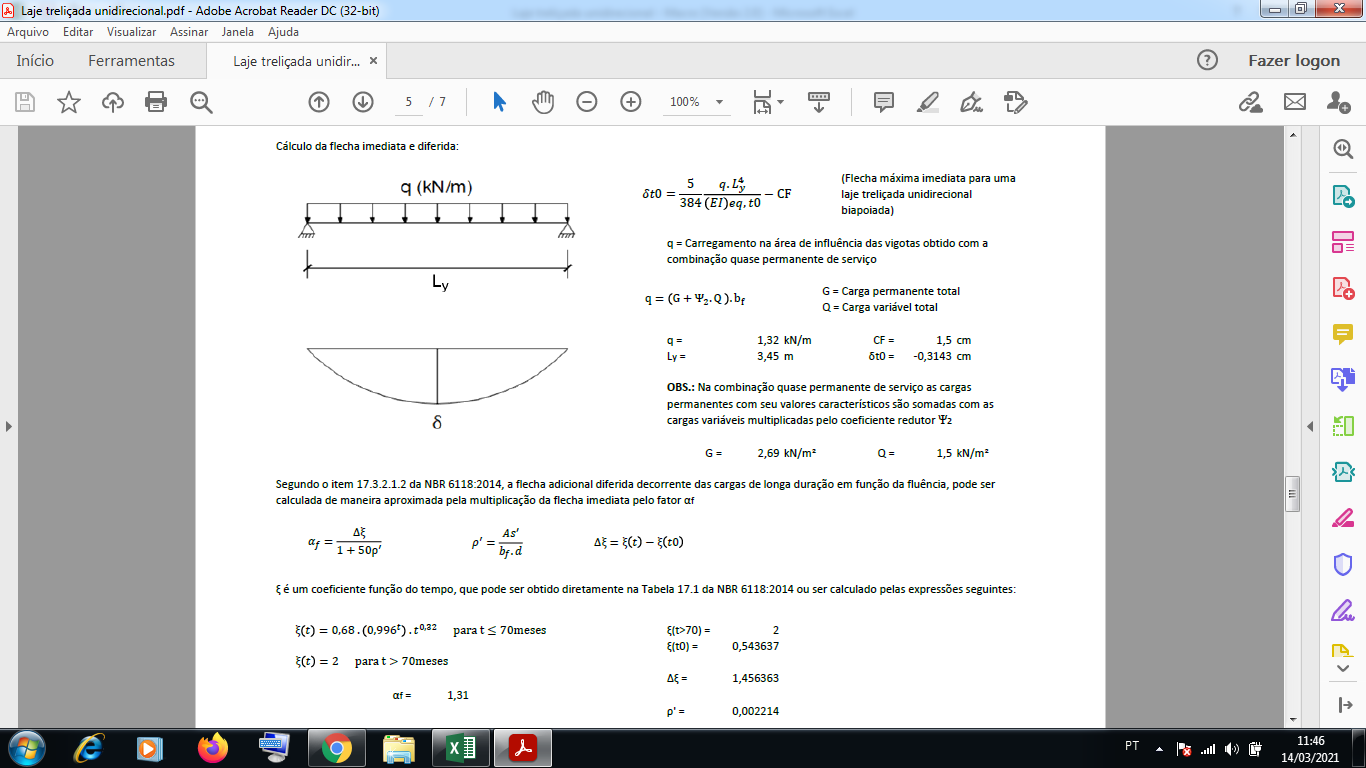The width and height of the screenshot is (1366, 768).
Task: Close the Laje treliçada document tab
Action: [x=374, y=61]
